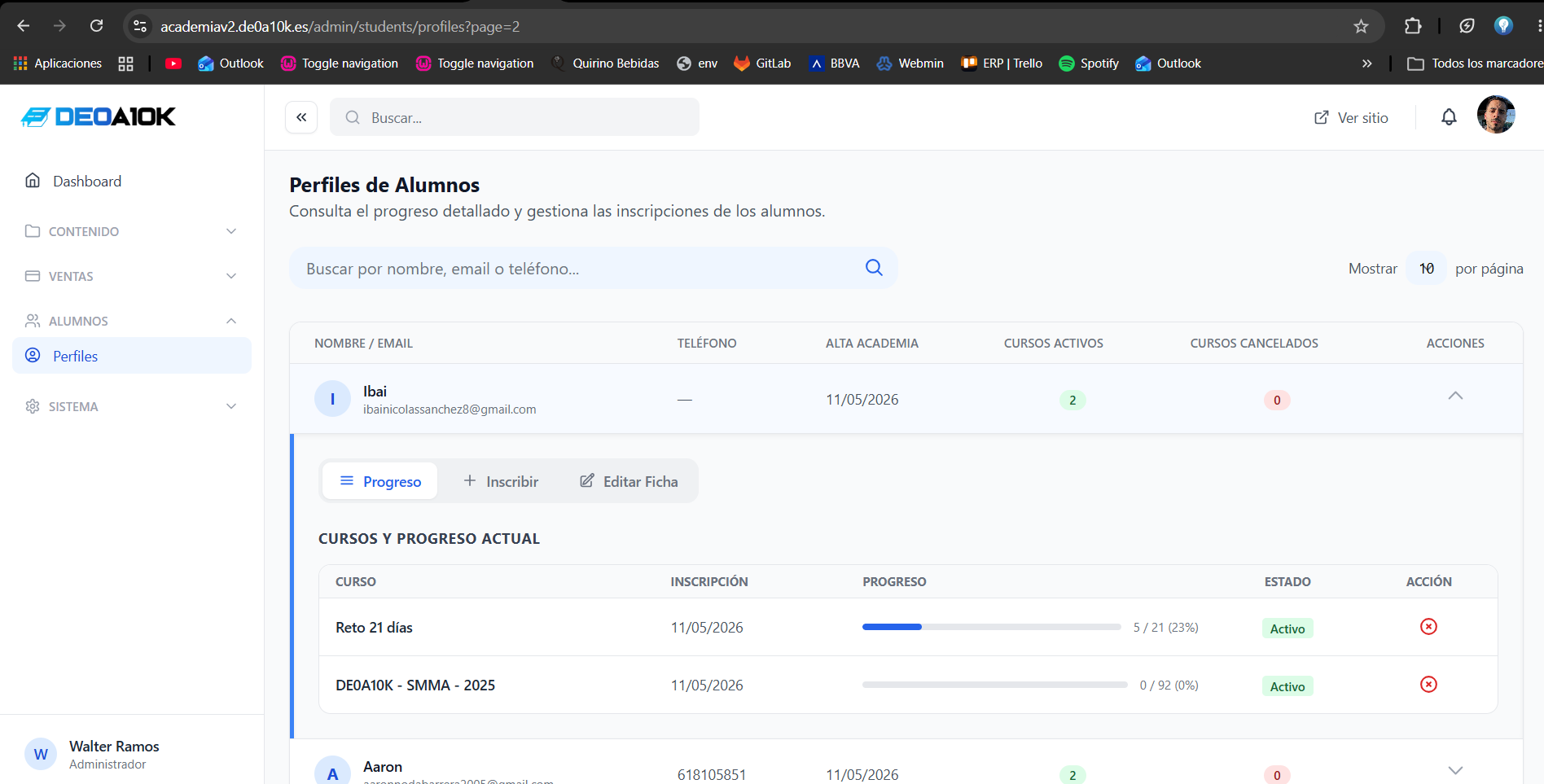Cancel DE0A10K - SMMA - 2025 enrollment
The image size is (1544, 784).
pyautogui.click(x=1428, y=684)
